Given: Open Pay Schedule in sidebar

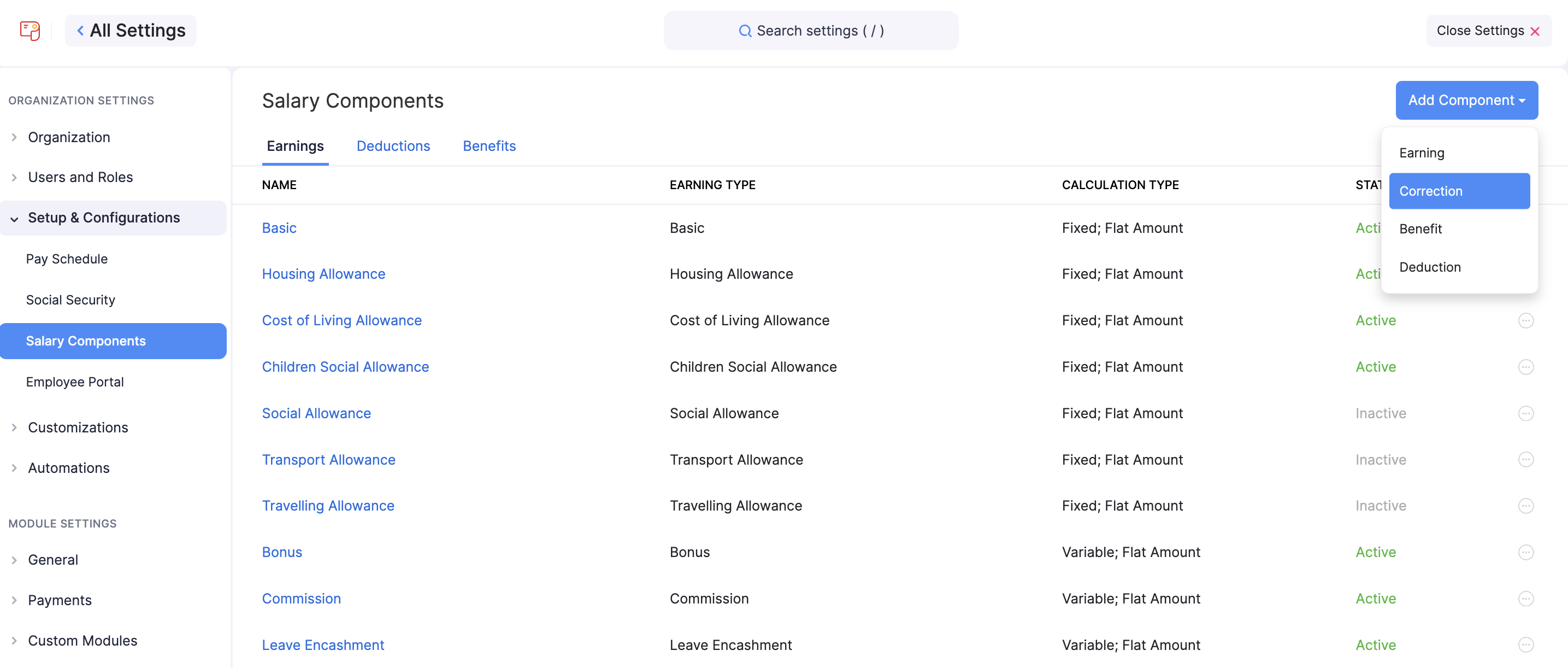Looking at the screenshot, I should [66, 259].
